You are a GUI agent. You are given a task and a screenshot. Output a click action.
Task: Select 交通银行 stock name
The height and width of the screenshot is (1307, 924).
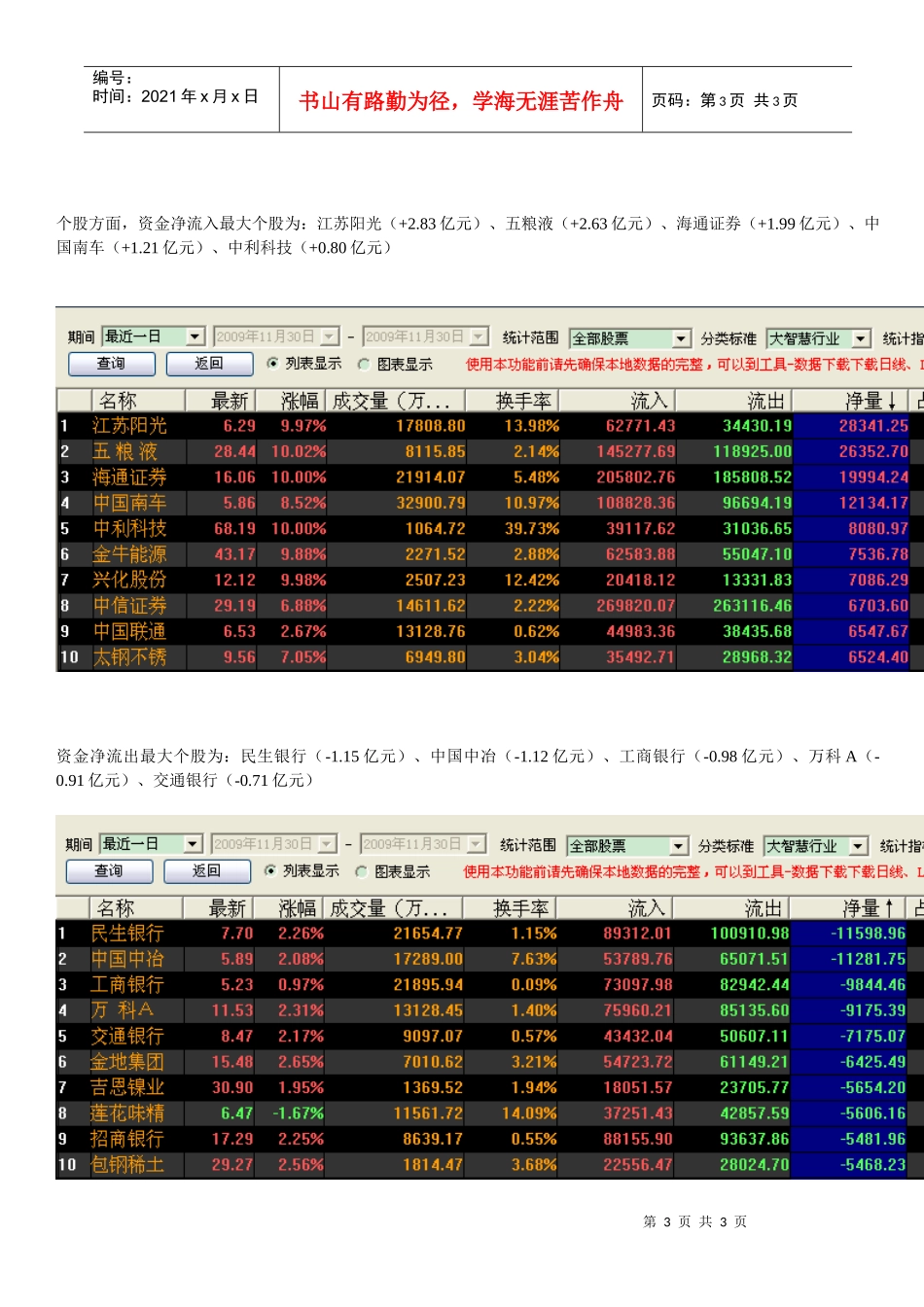pos(126,1037)
